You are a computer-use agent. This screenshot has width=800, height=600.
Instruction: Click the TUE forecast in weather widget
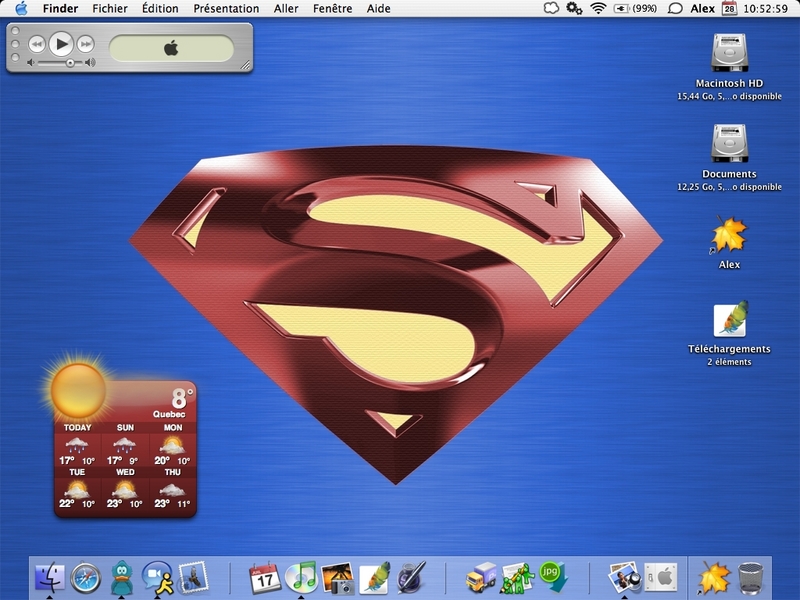point(77,489)
